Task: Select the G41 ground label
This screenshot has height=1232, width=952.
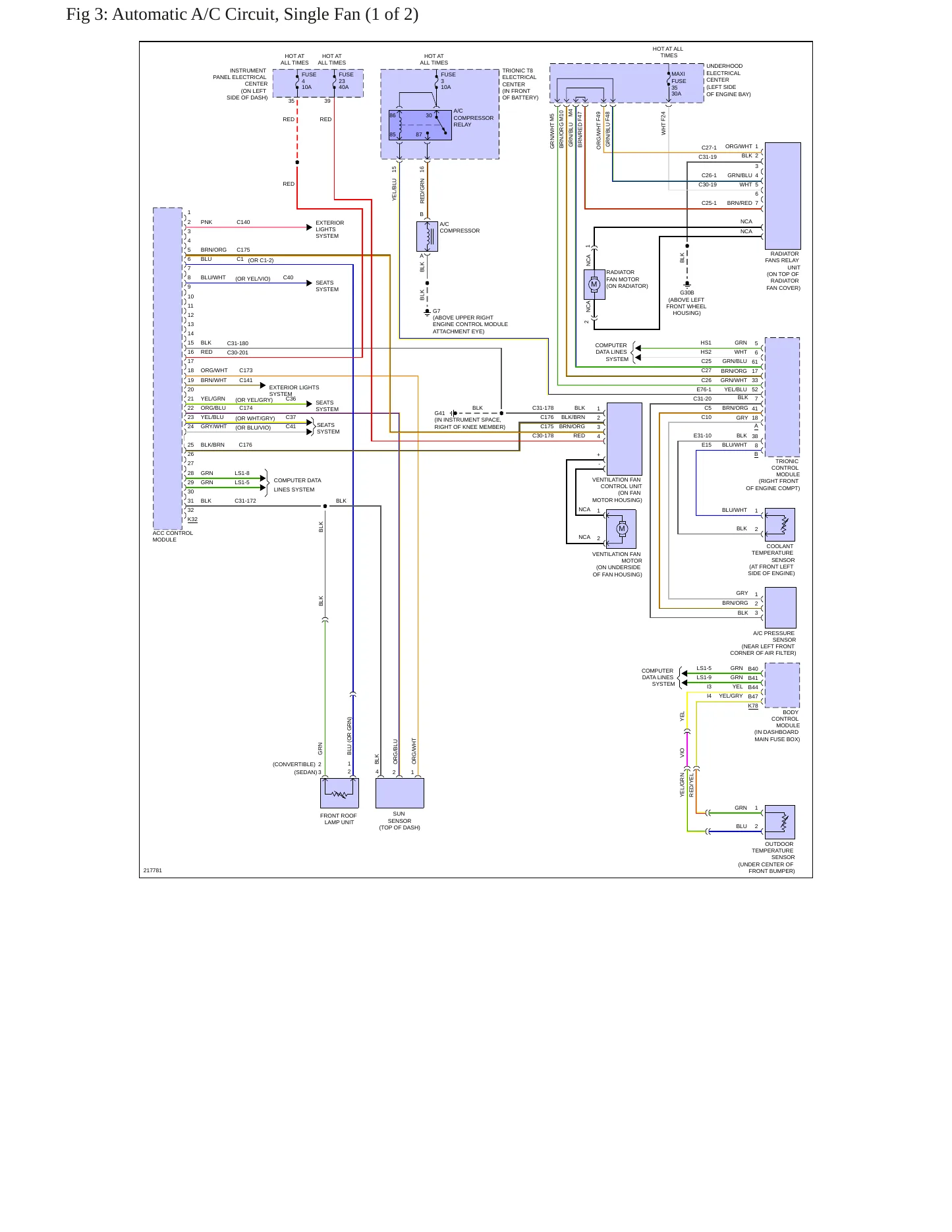Action: click(439, 413)
